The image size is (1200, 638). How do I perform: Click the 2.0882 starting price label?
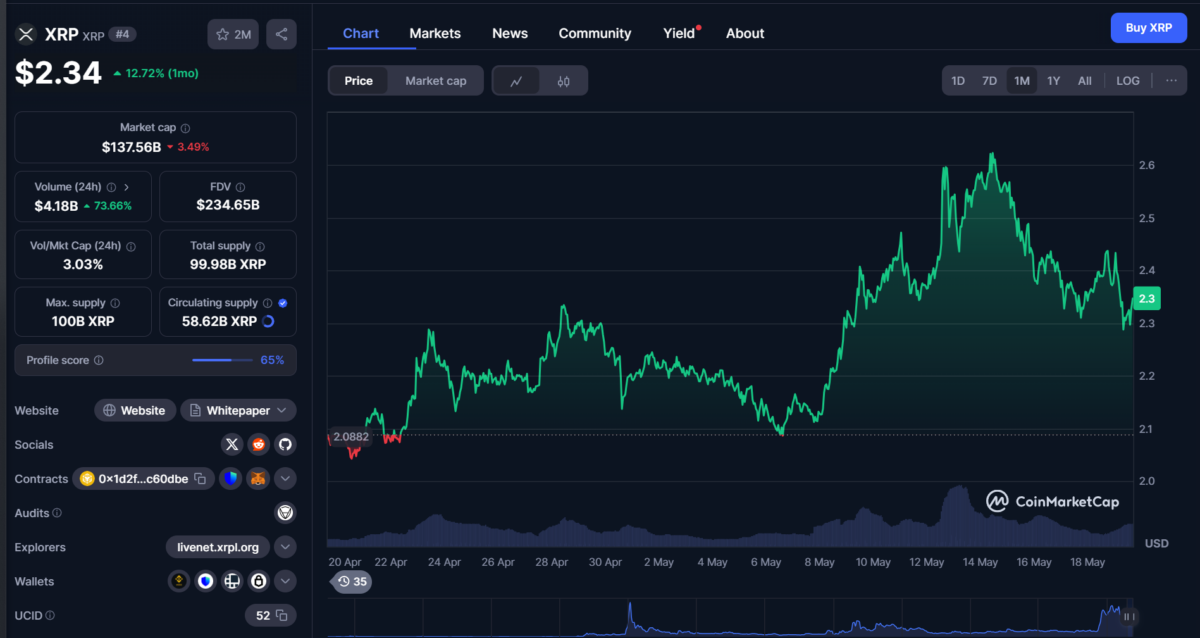tap(351, 437)
